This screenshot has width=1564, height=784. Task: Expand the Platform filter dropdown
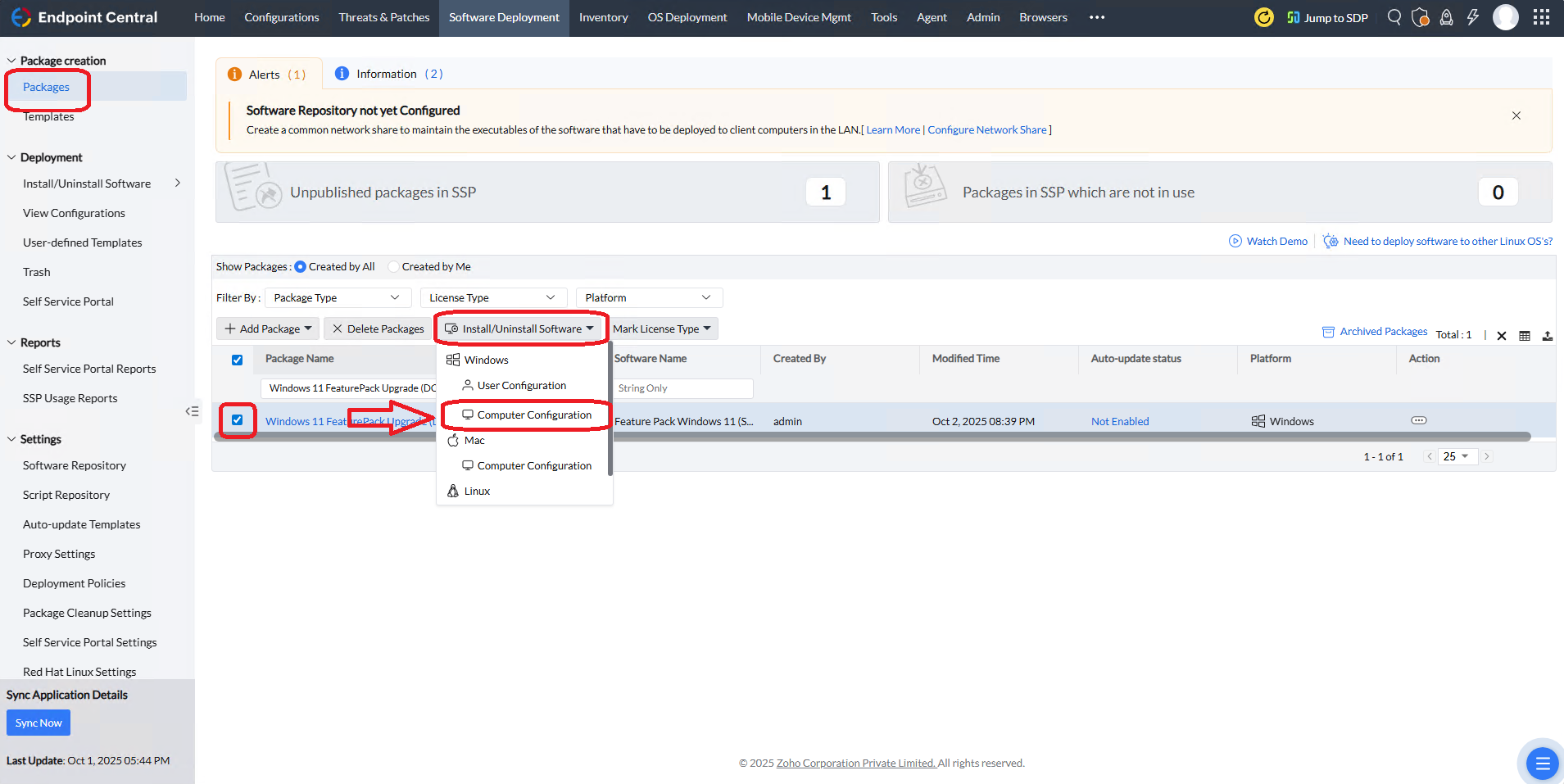[648, 298]
